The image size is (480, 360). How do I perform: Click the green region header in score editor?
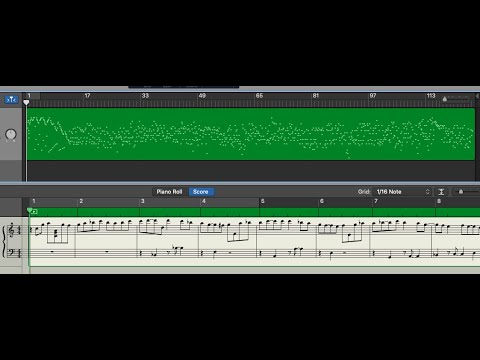point(255,212)
